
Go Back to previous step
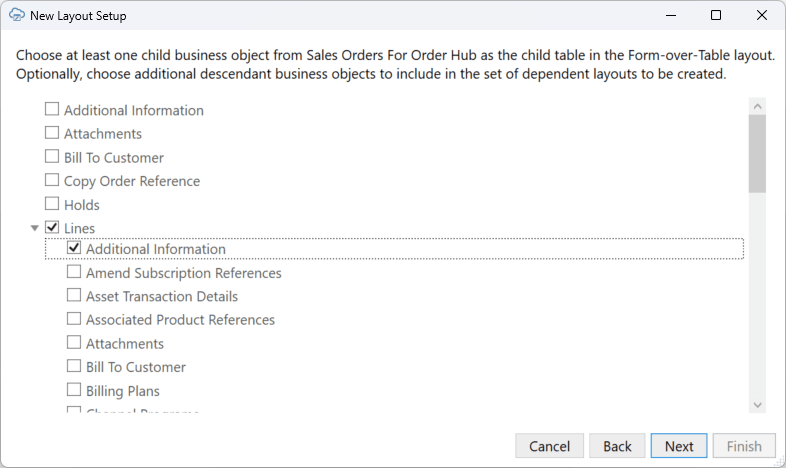coord(617,446)
